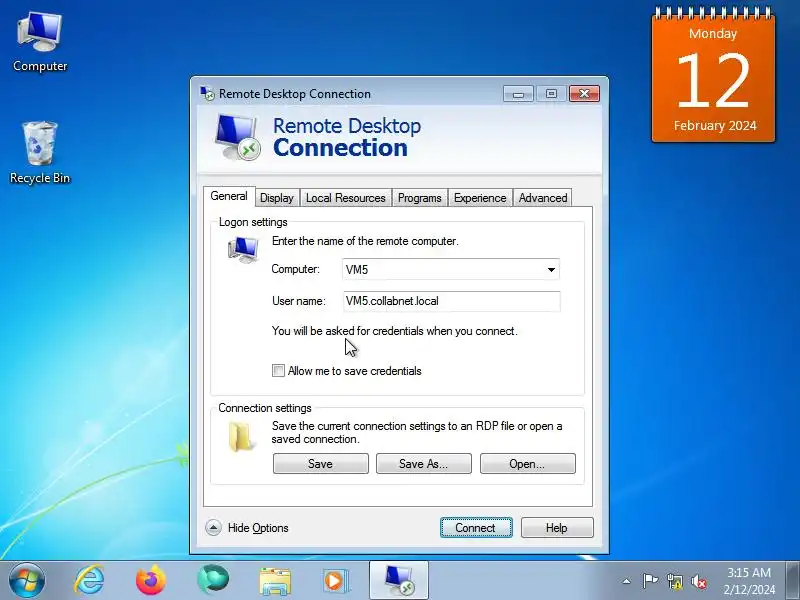Open the network tray icon
The height and width of the screenshot is (600, 800).
click(674, 581)
